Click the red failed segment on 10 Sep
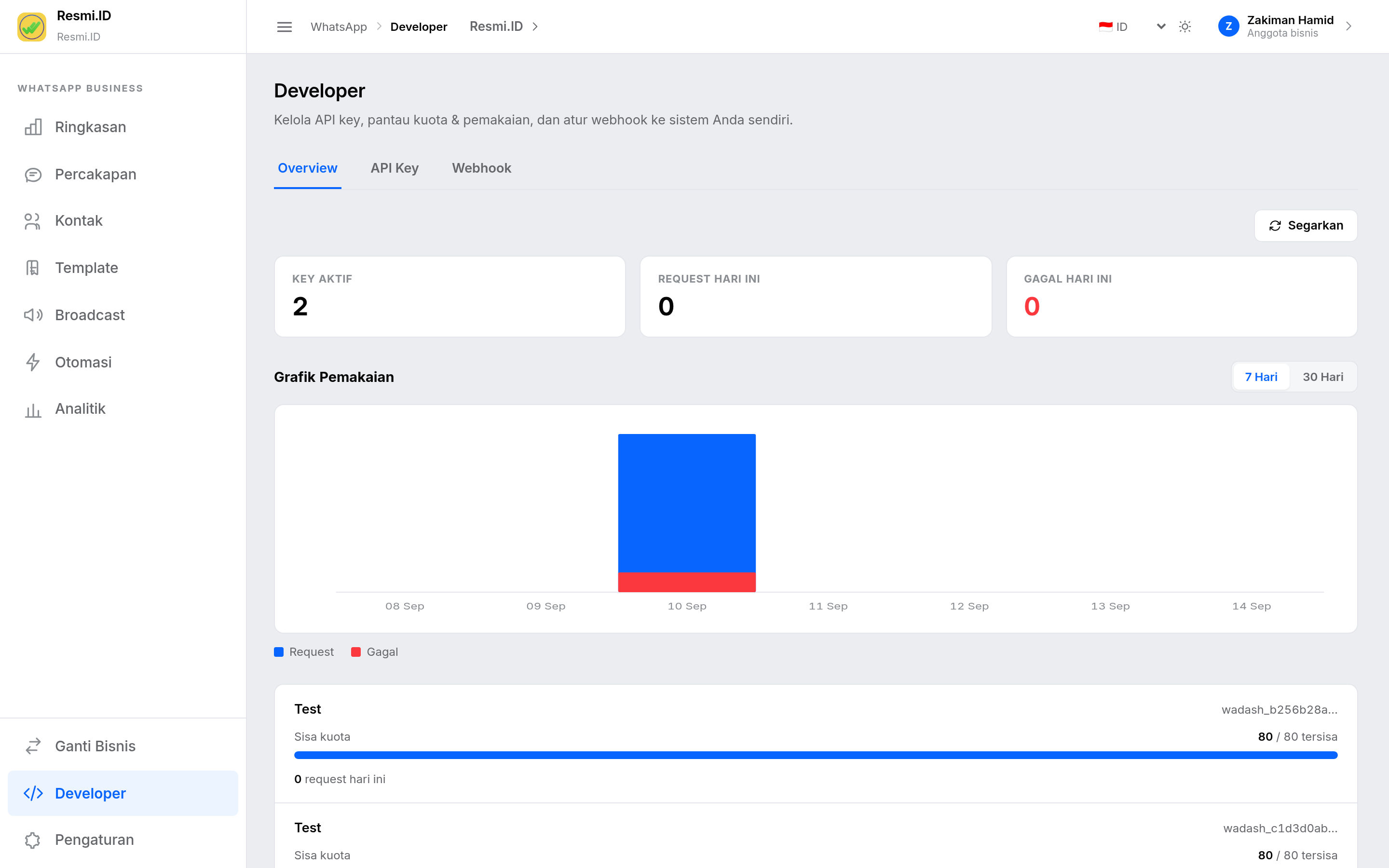 (x=686, y=582)
